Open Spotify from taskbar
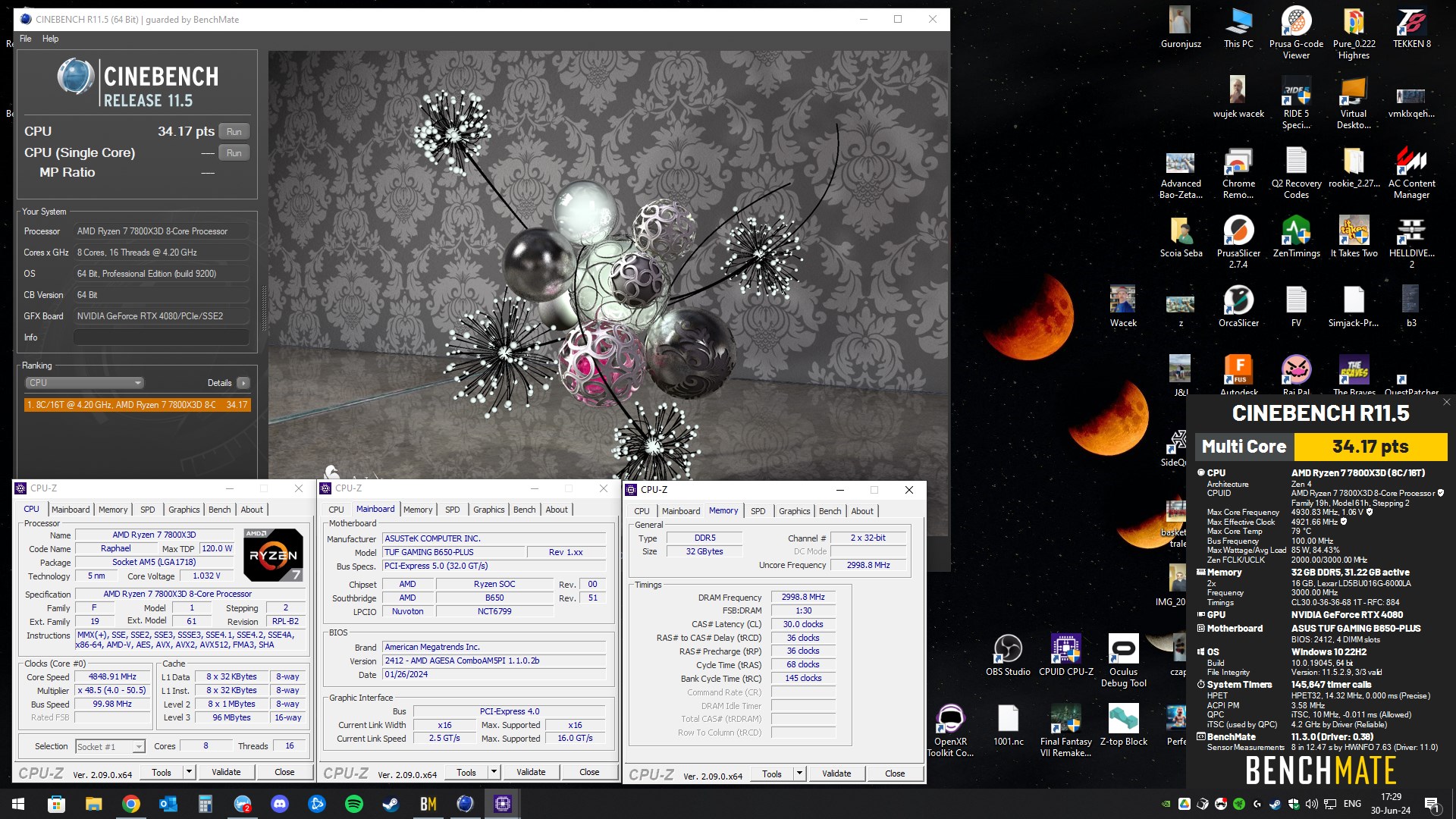 tap(353, 804)
